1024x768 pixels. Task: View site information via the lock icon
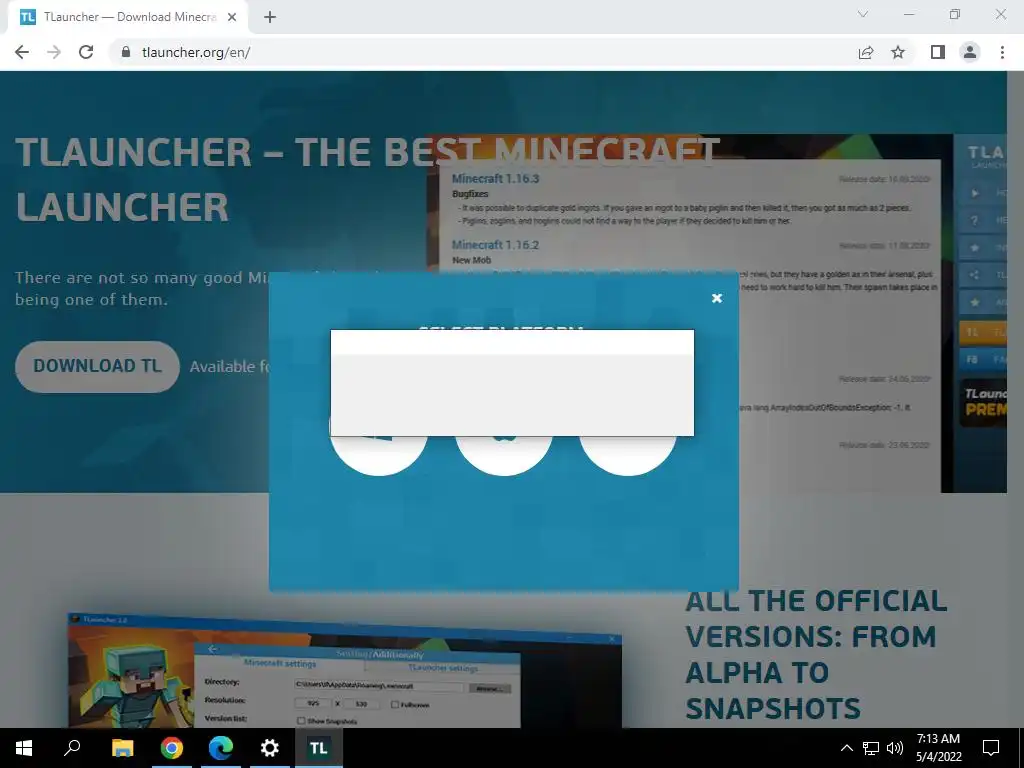click(126, 52)
